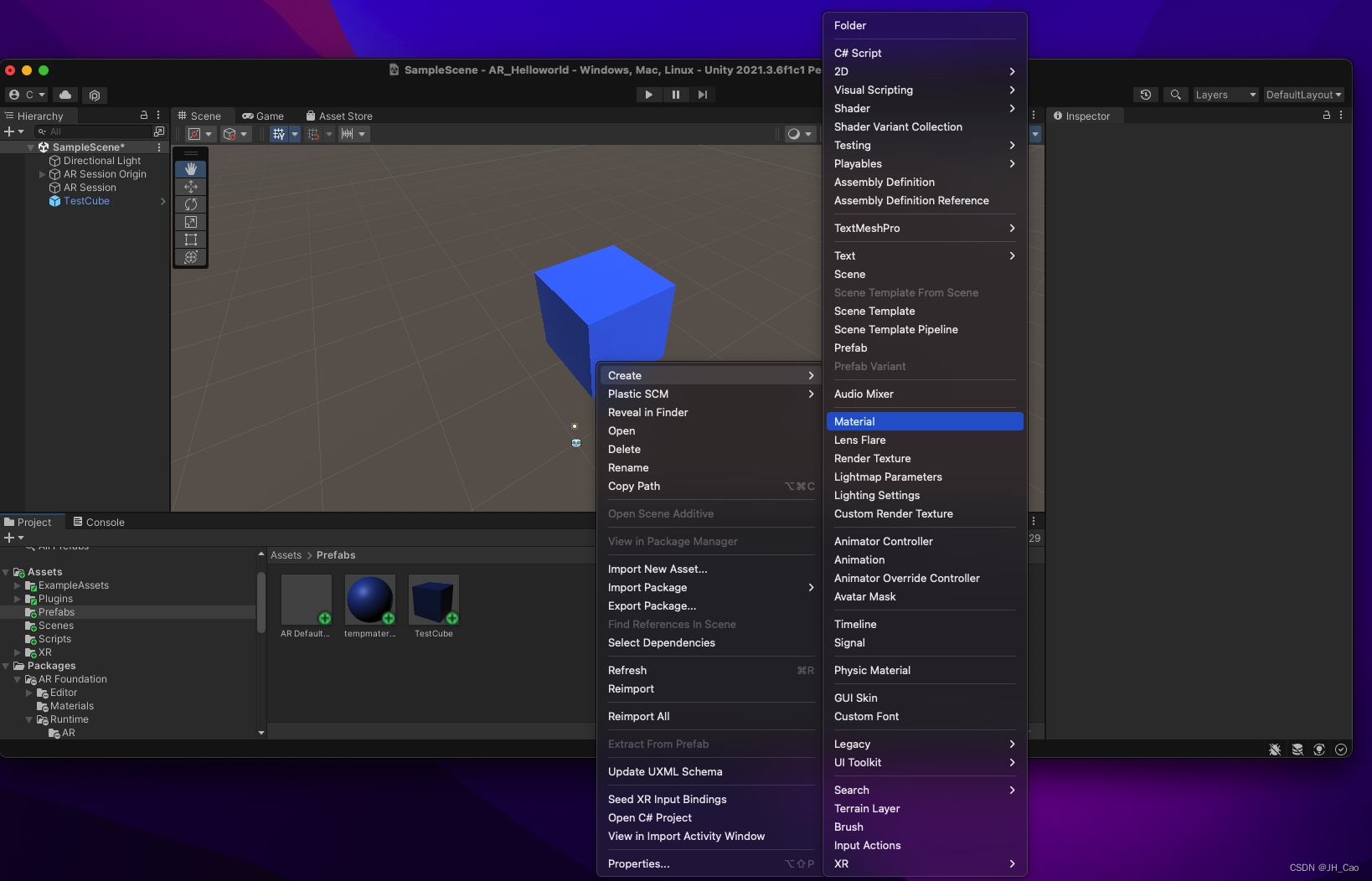This screenshot has width=1372, height=881.
Task: Collapse the Packages folder tree
Action: click(6, 666)
